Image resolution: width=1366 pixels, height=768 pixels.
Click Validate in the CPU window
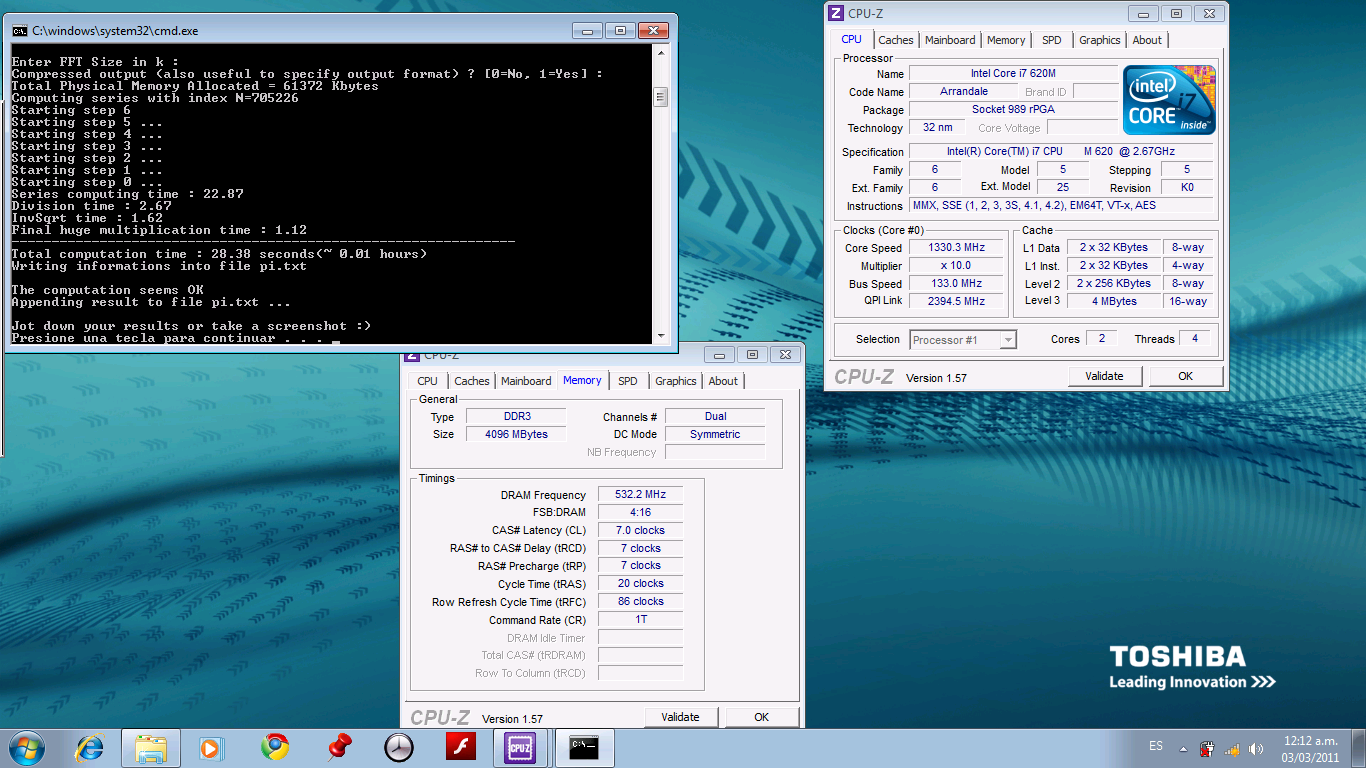click(1104, 376)
